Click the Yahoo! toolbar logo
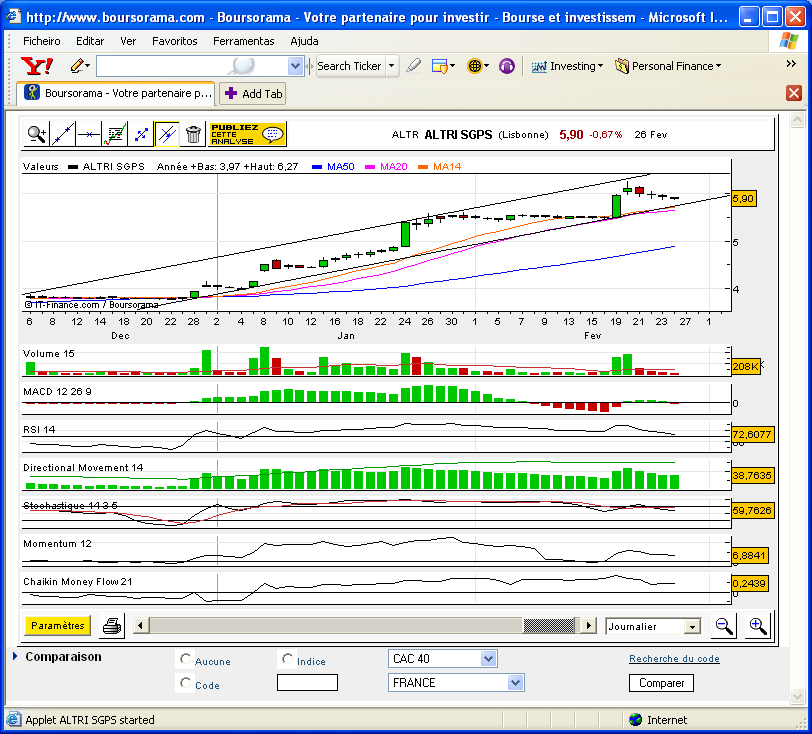The height and width of the screenshot is (734, 812). pyautogui.click(x=37, y=66)
